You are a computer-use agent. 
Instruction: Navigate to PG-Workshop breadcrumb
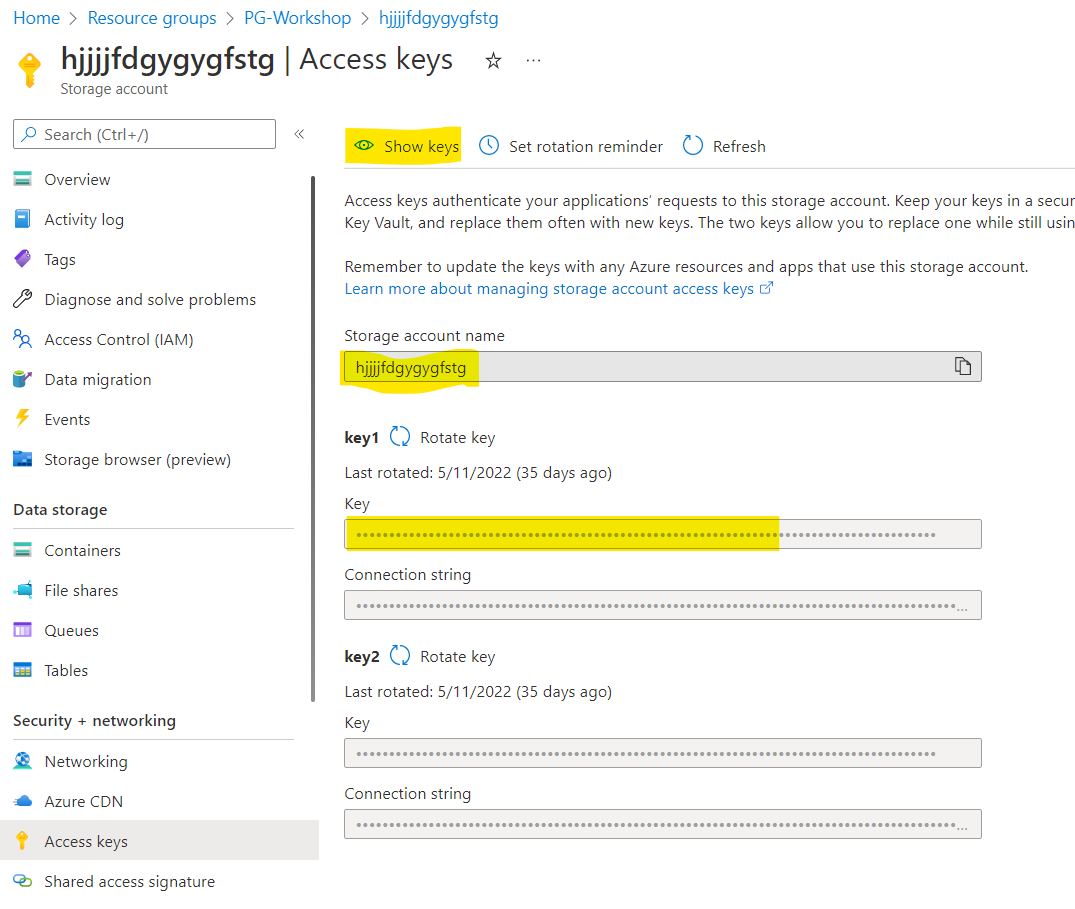point(297,18)
